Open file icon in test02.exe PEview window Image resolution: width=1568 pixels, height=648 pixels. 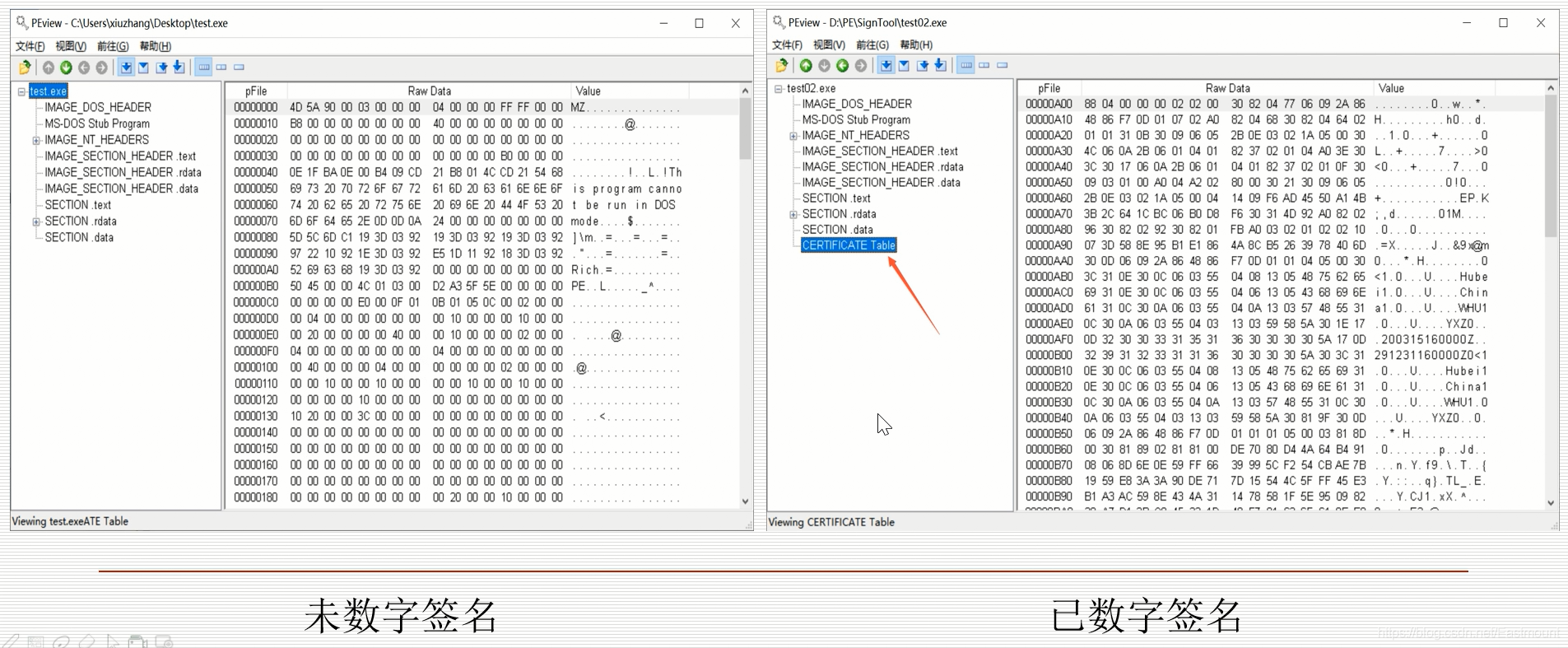click(x=782, y=65)
